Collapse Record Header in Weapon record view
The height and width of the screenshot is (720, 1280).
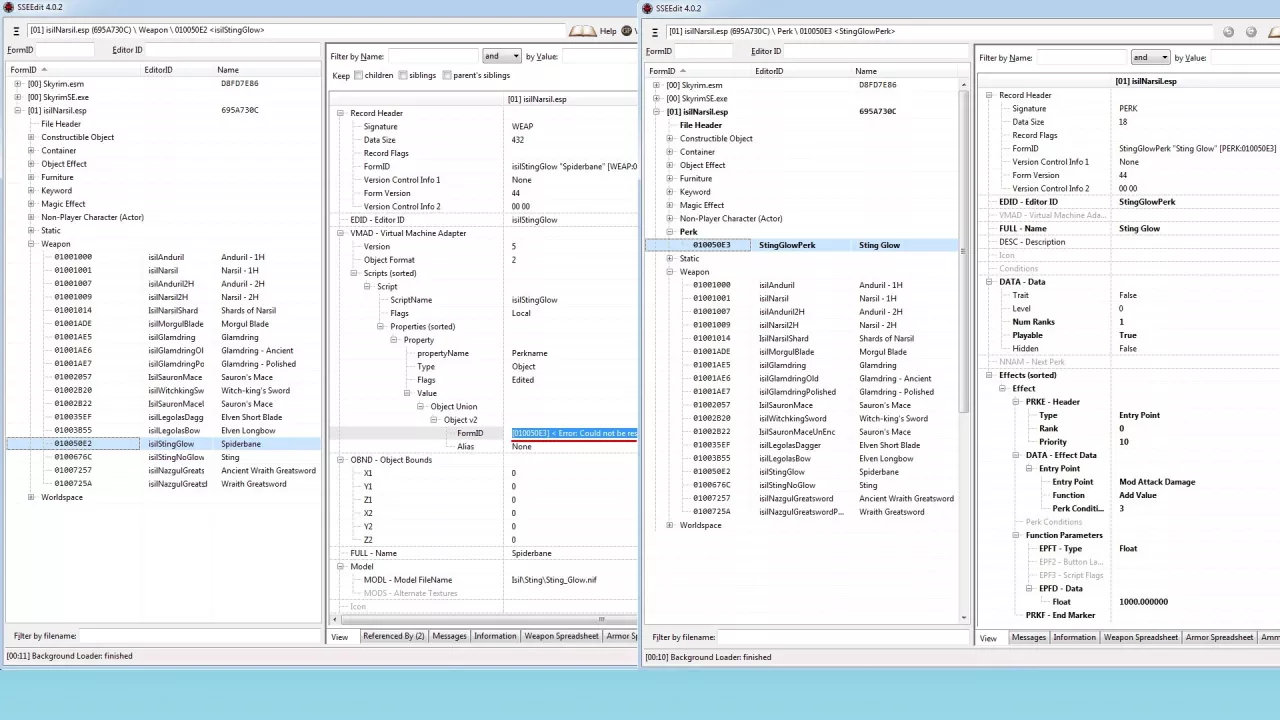pyautogui.click(x=340, y=113)
